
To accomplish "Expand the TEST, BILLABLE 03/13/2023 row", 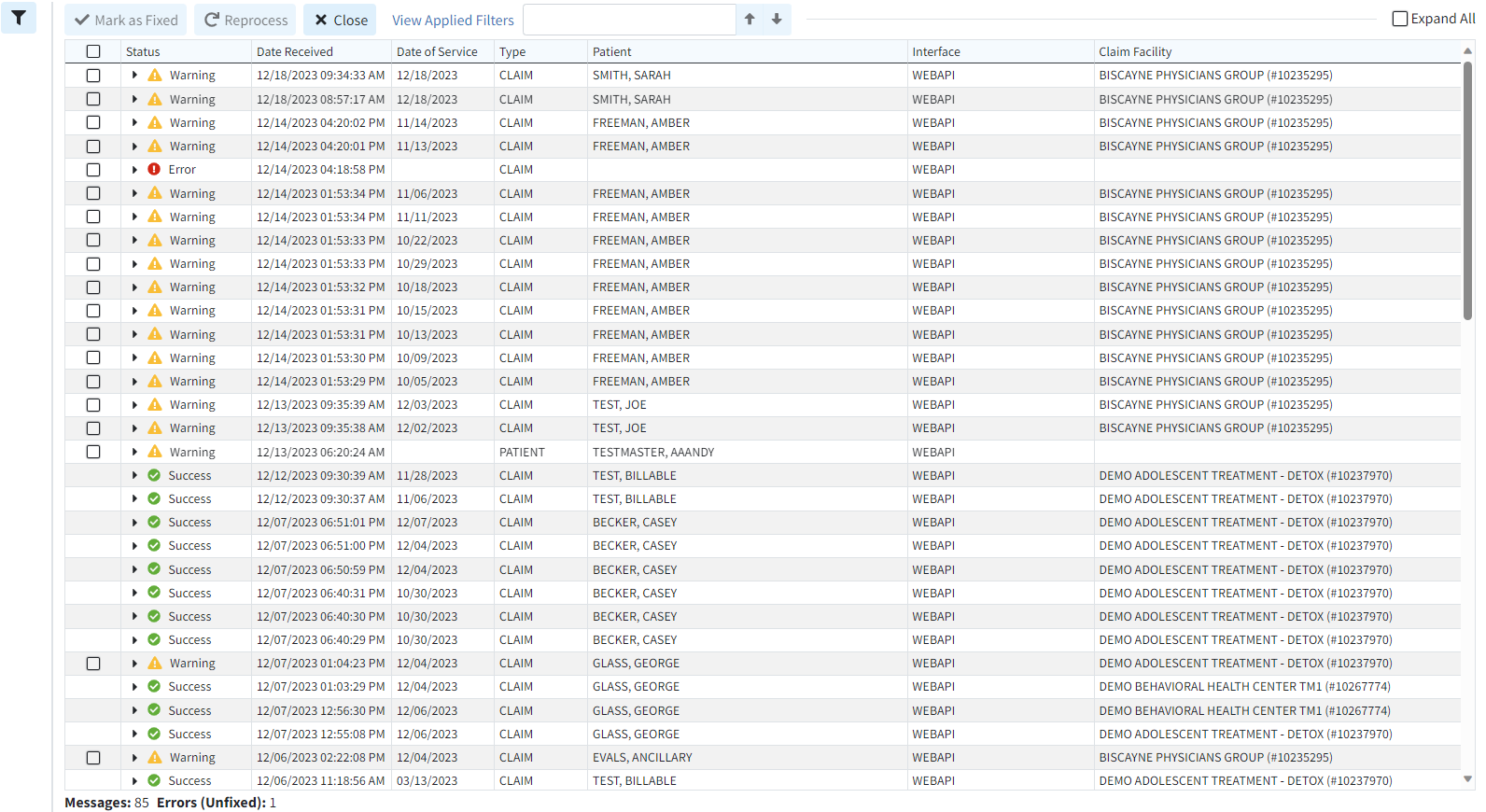I will pyautogui.click(x=134, y=781).
